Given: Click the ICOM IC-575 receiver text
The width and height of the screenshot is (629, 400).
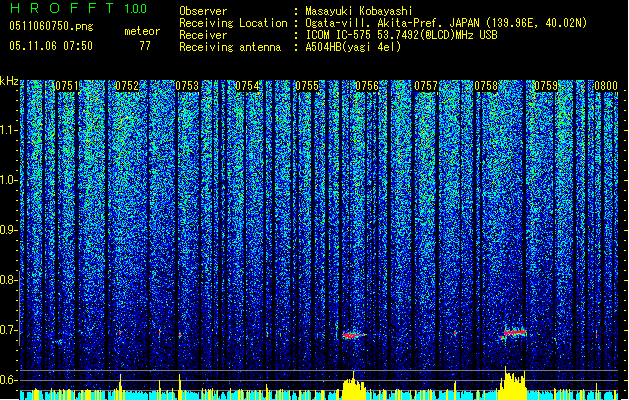Looking at the screenshot, I should (x=402, y=35).
